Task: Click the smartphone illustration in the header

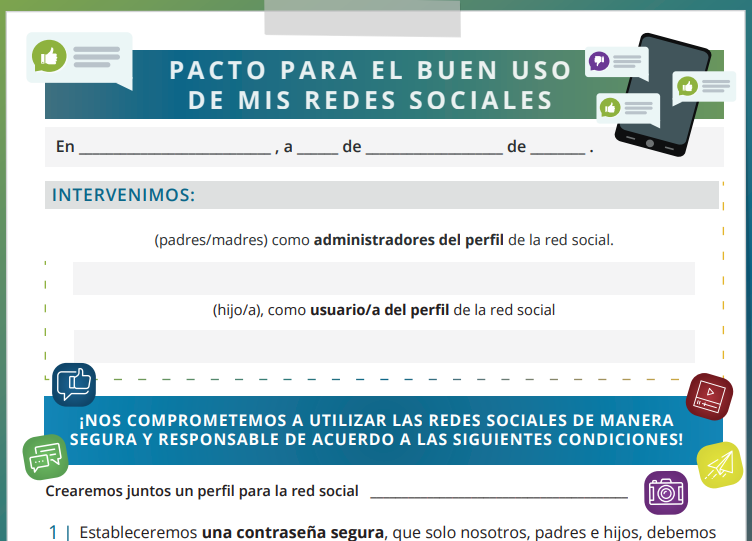Action: (663, 94)
